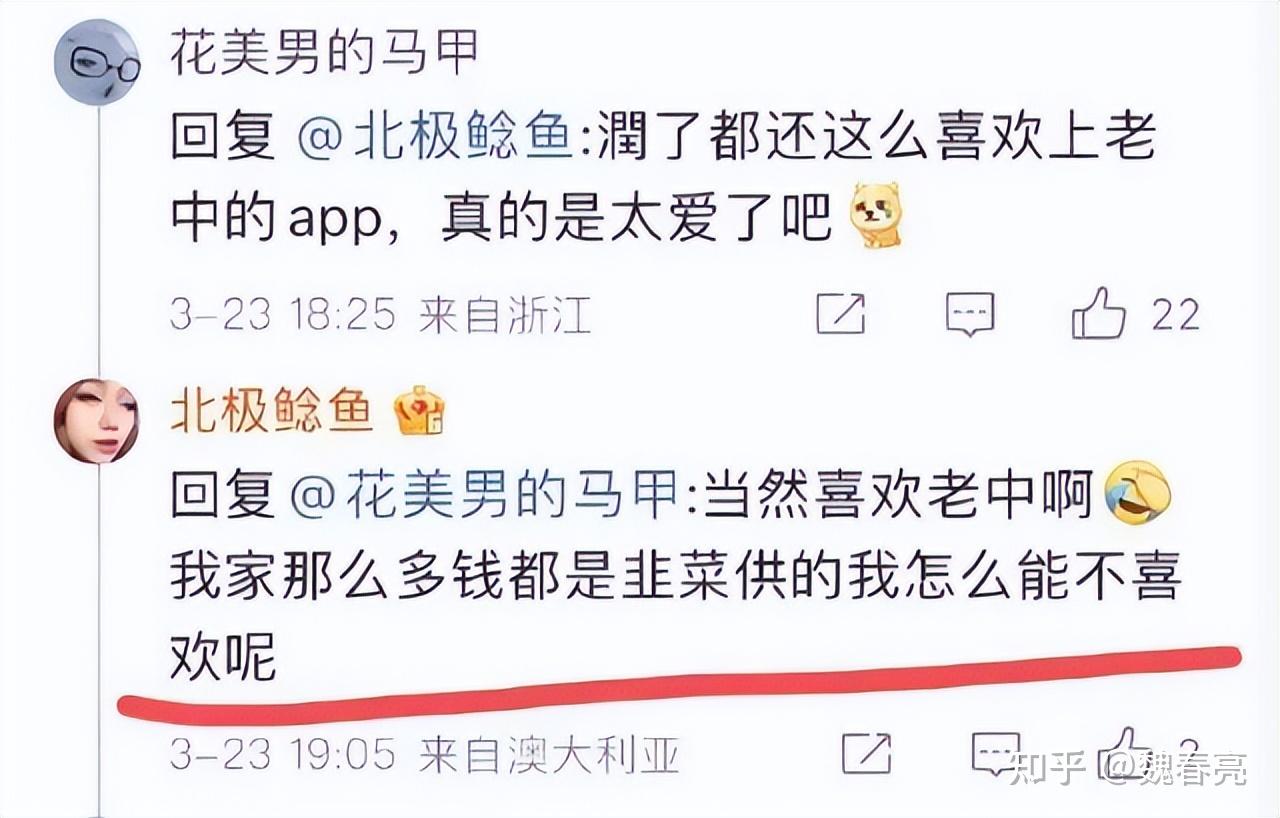This screenshot has width=1280, height=818.
Task: Share the comment from 浙江
Action: (x=840, y=314)
